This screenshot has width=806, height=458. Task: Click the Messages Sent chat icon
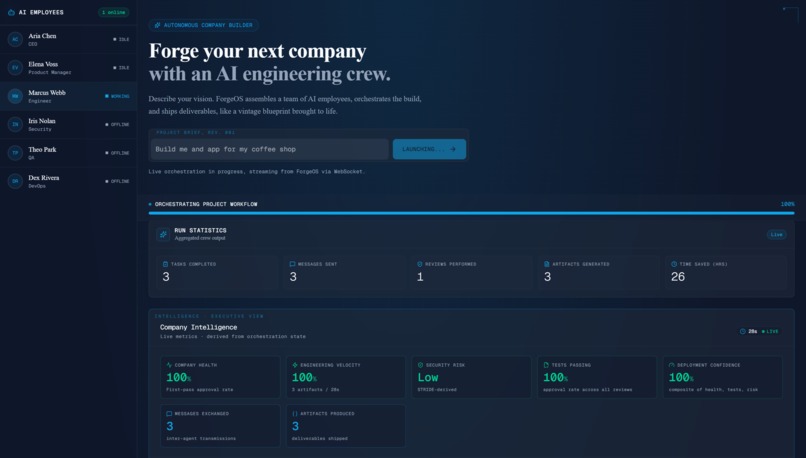click(292, 264)
